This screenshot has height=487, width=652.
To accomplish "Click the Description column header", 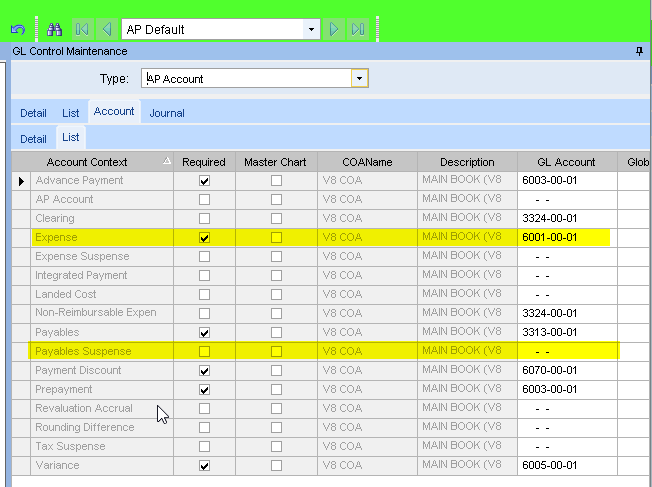I will (x=467, y=162).
